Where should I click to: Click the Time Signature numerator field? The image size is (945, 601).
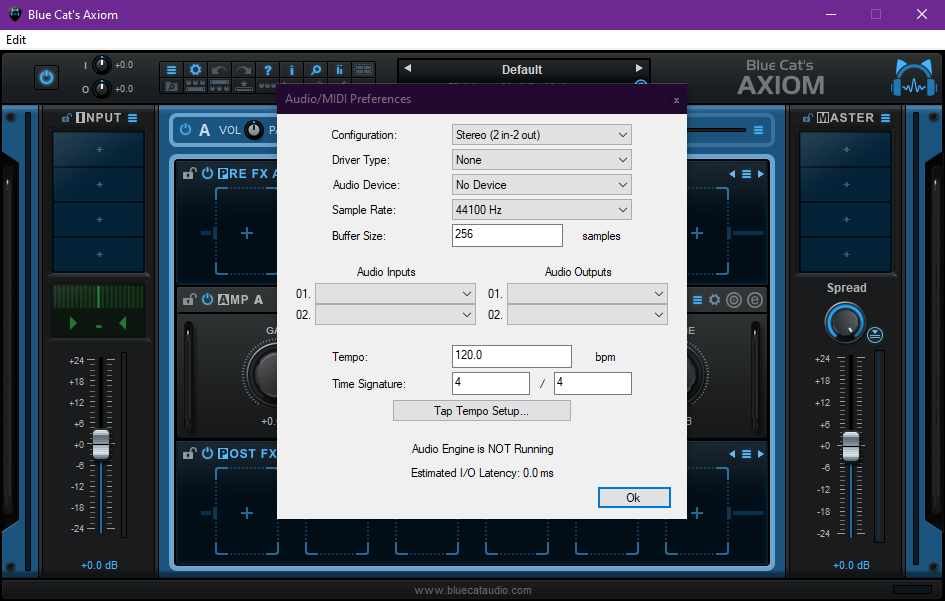click(x=491, y=383)
